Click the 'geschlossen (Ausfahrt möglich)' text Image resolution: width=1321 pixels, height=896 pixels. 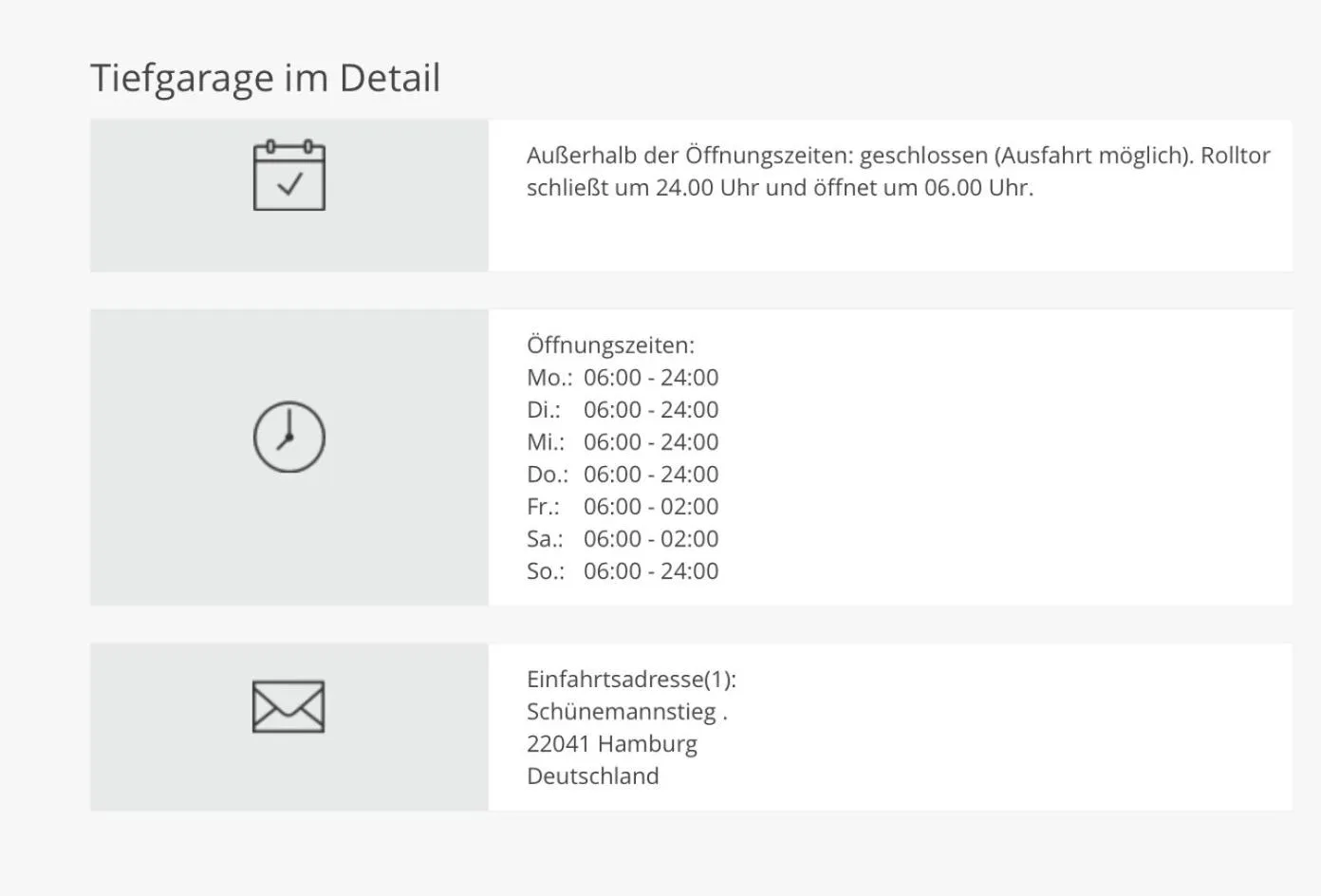[1025, 156]
